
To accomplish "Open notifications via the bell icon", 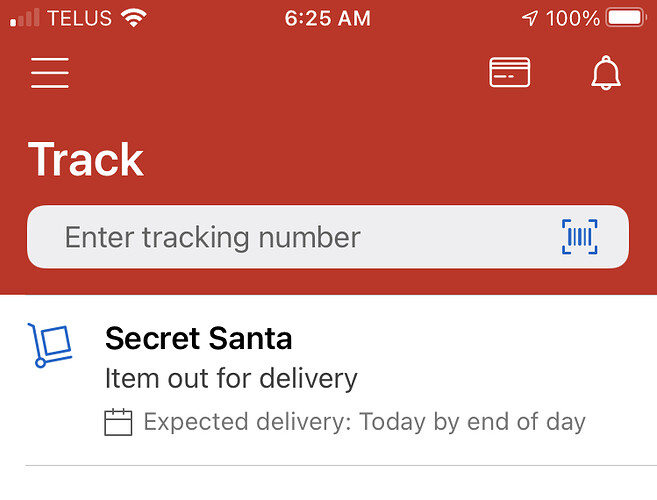I will [x=606, y=73].
